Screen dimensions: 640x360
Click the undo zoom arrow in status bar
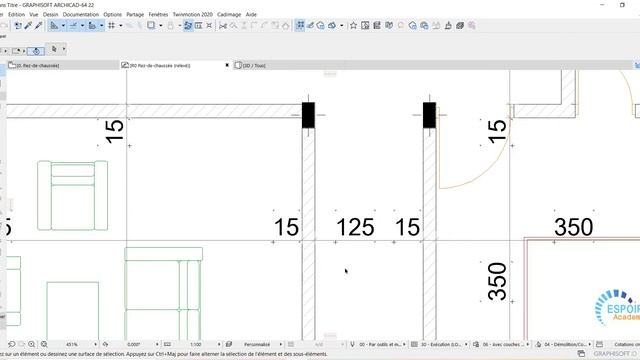(11, 344)
